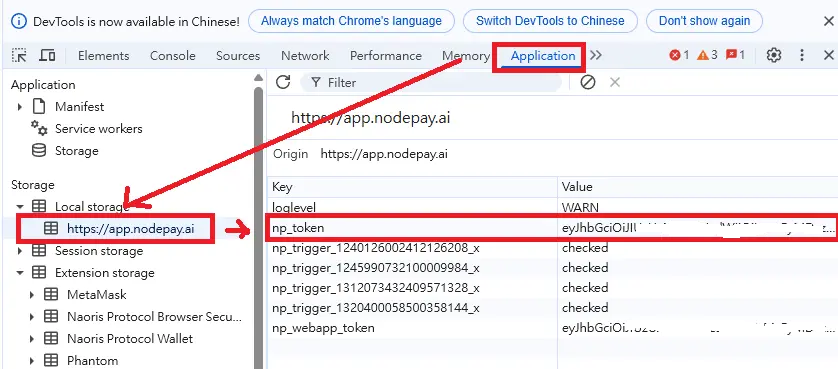This screenshot has width=838, height=369.
Task: Open DevTools settings gear
Action: tap(774, 55)
